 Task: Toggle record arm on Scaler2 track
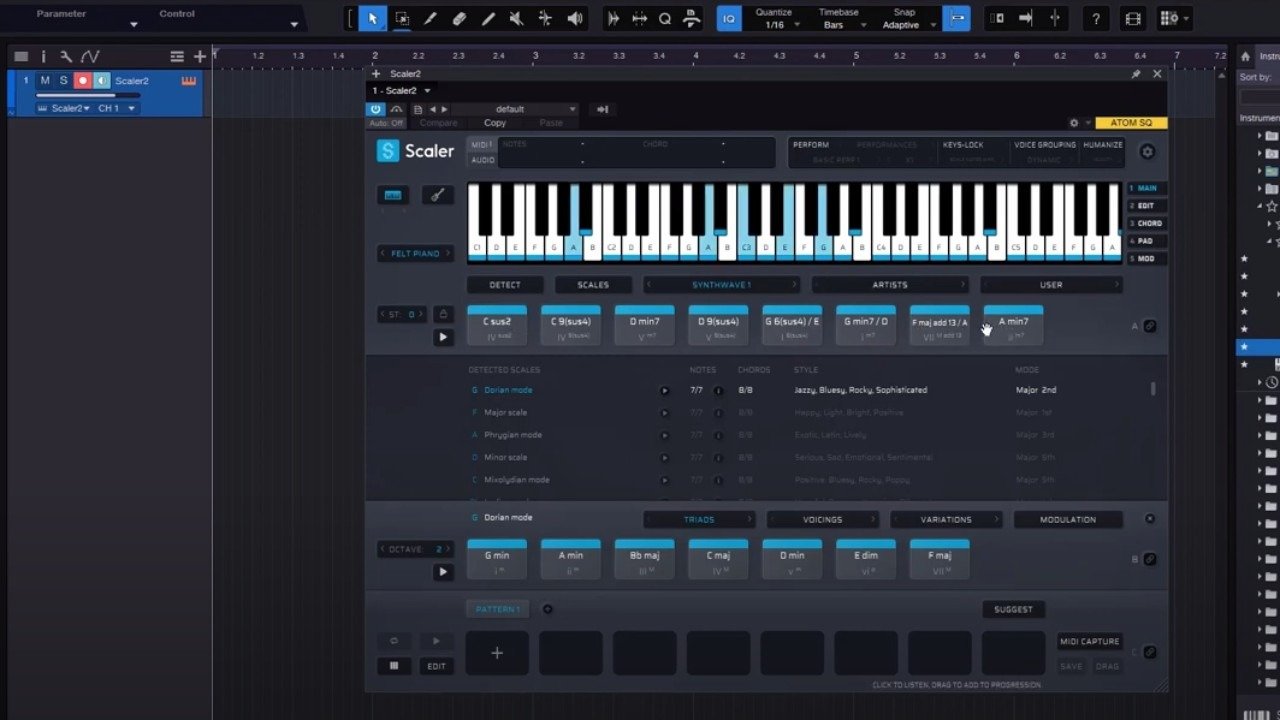click(x=83, y=81)
